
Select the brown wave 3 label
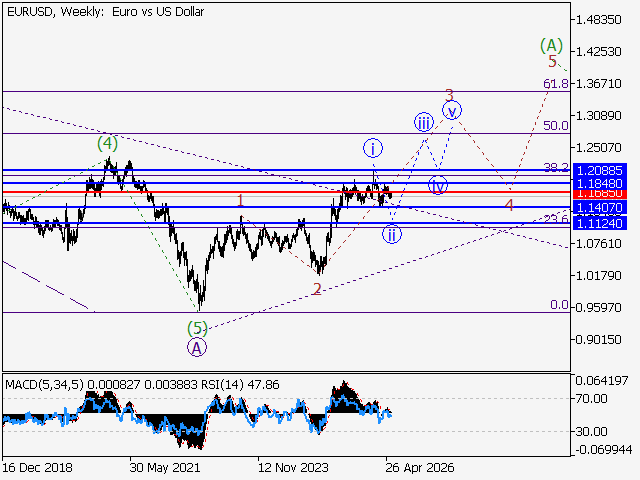449,96
